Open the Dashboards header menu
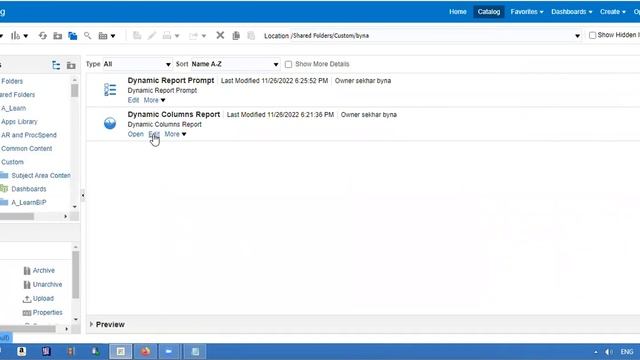 click(571, 12)
